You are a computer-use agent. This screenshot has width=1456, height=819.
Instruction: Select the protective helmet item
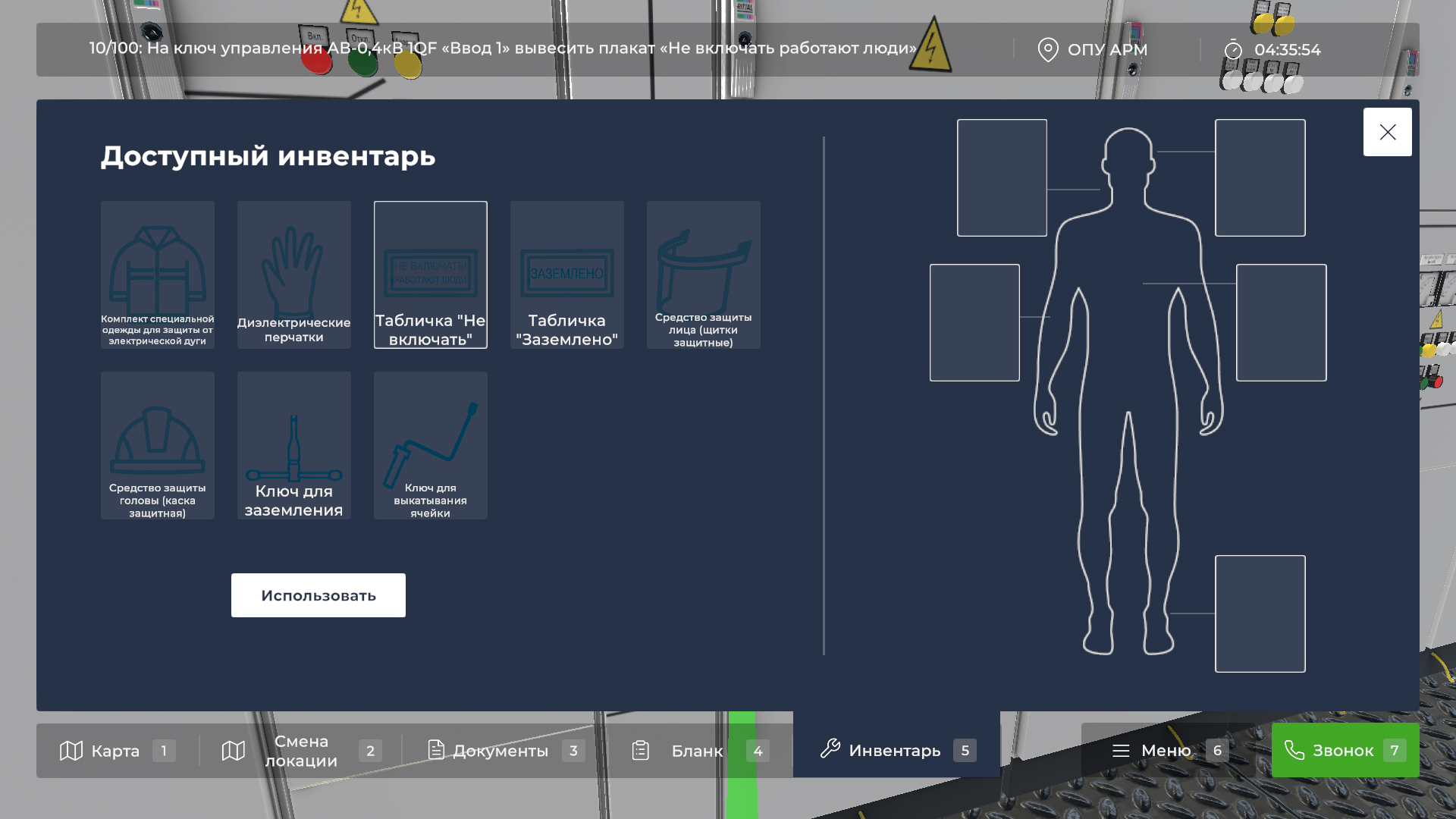[157, 445]
